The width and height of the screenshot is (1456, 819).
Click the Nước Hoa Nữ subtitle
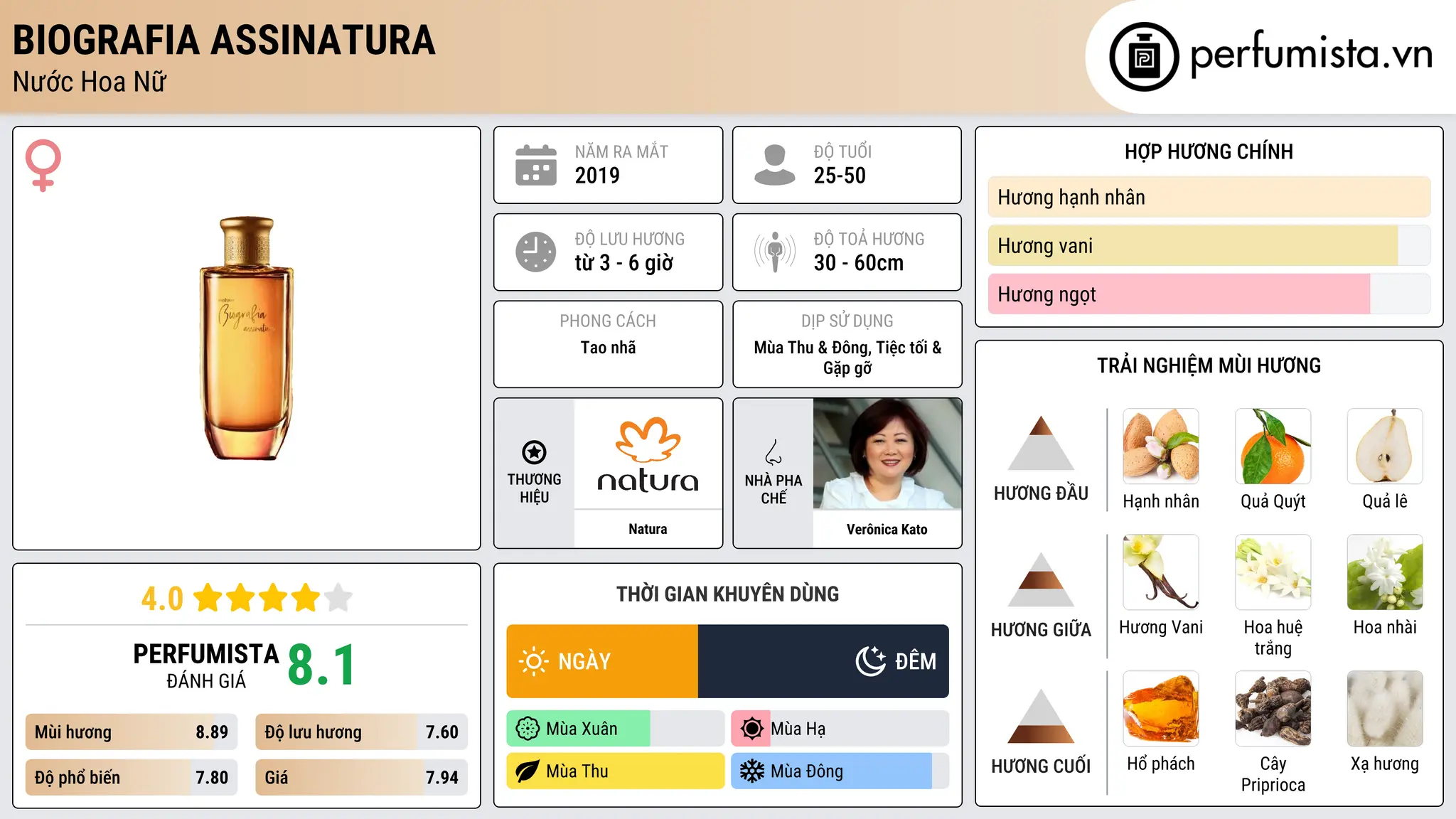pos(90,82)
